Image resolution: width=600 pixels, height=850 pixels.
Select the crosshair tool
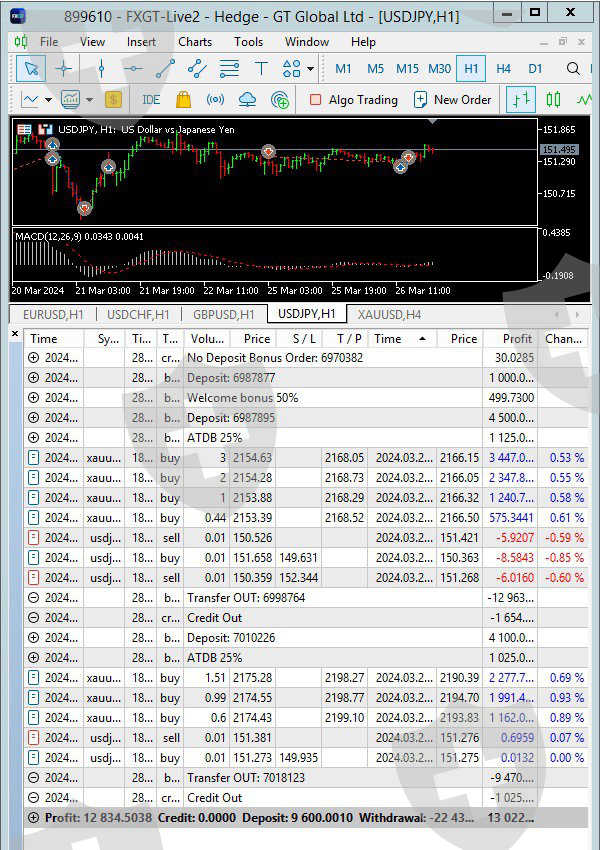tap(64, 69)
